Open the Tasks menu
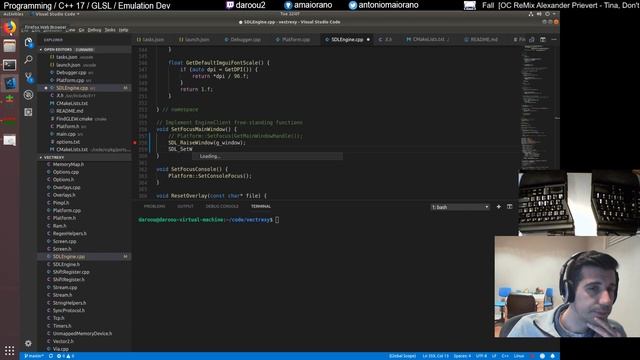The width and height of the screenshot is (640, 360). coord(110,30)
